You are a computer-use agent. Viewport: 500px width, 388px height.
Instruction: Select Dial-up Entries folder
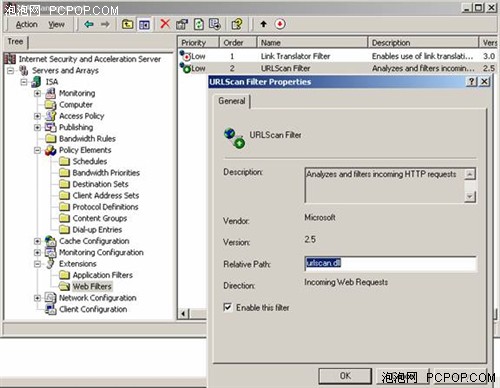(97, 230)
